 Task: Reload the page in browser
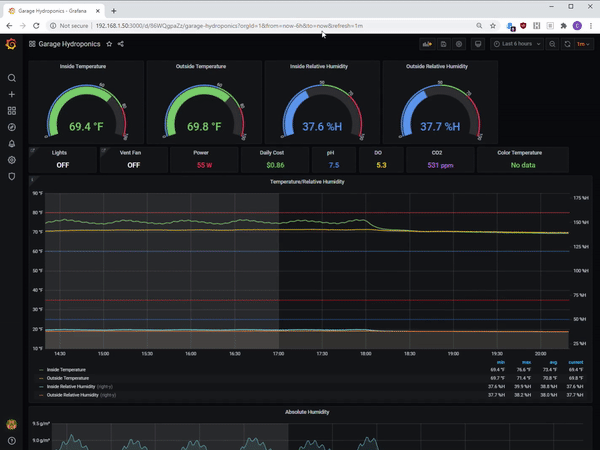(36, 26)
